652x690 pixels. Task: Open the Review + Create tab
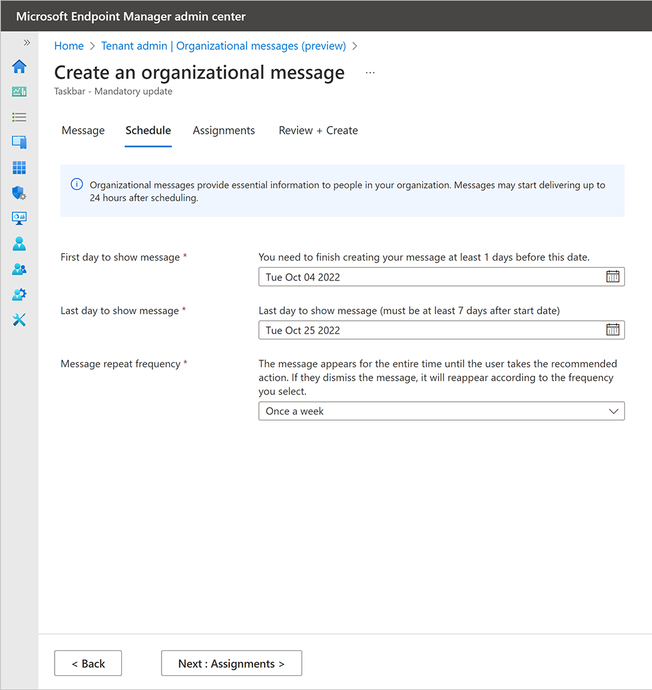tap(318, 130)
